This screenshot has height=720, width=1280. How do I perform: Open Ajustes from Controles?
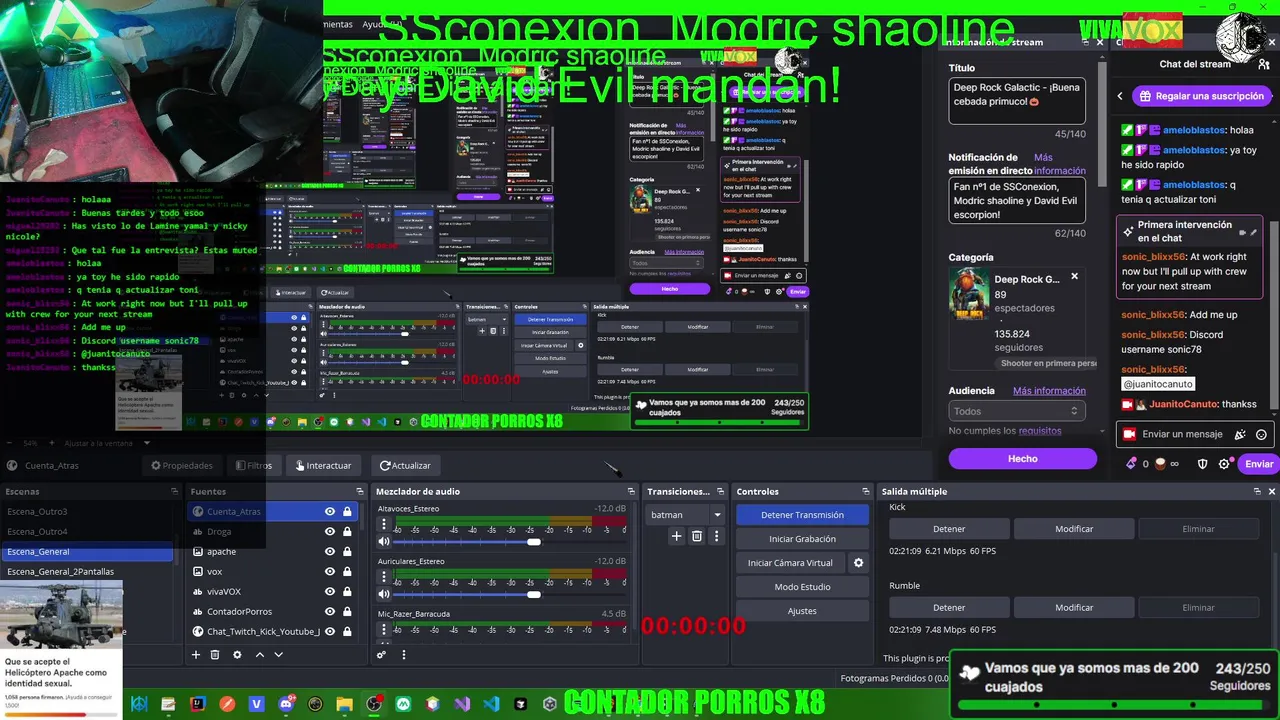(x=802, y=611)
